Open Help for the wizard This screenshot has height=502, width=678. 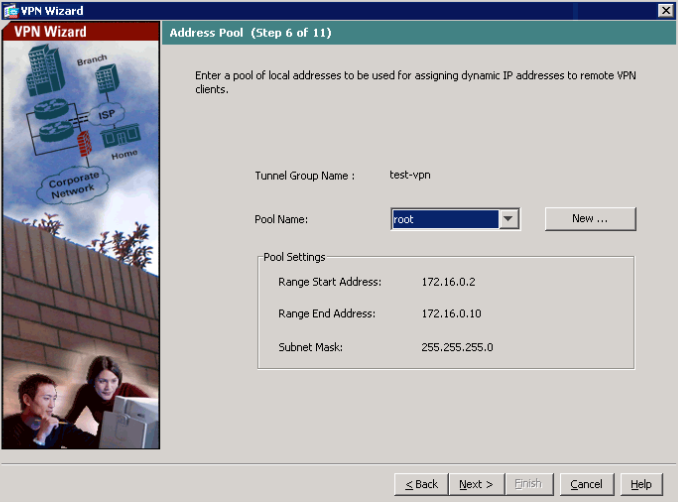click(x=641, y=484)
